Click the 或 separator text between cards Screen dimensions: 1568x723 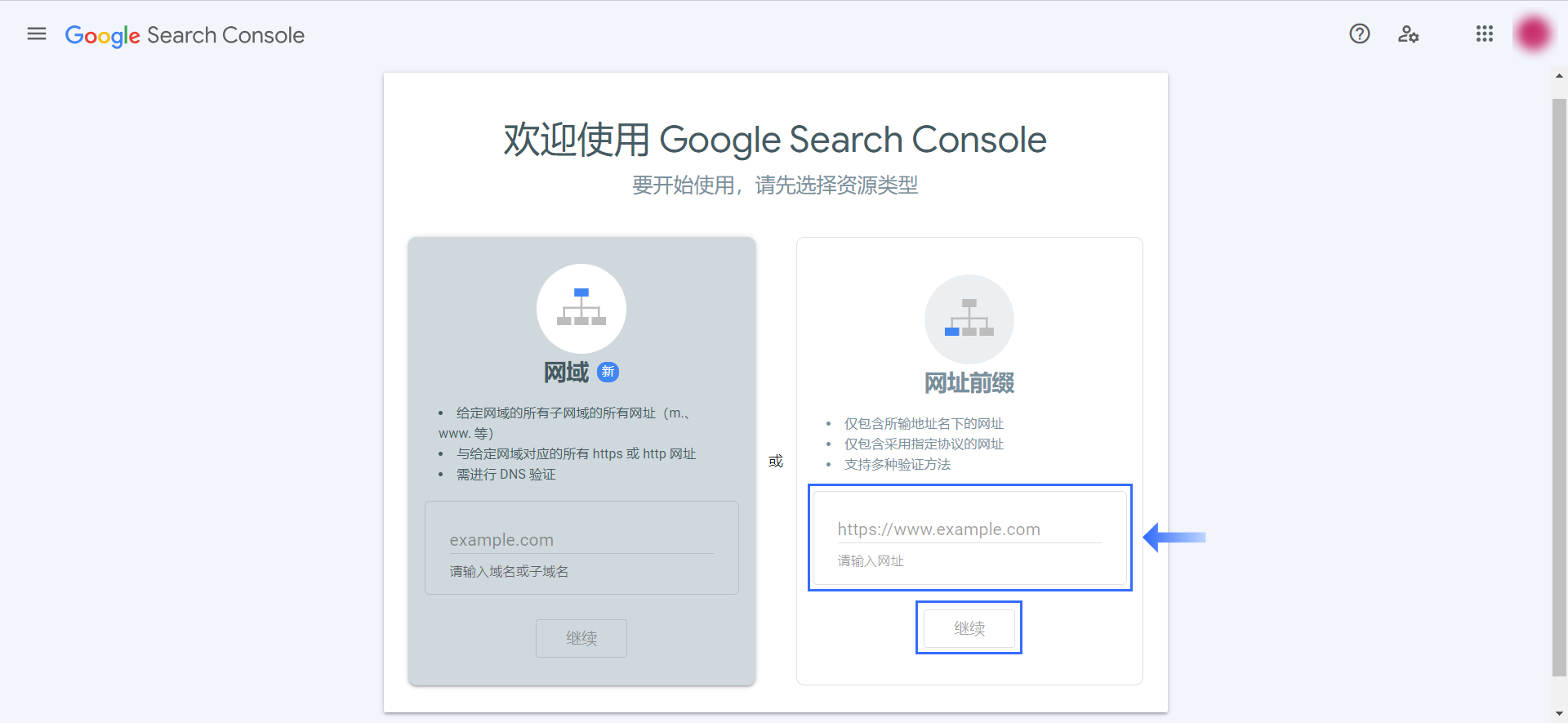776,462
